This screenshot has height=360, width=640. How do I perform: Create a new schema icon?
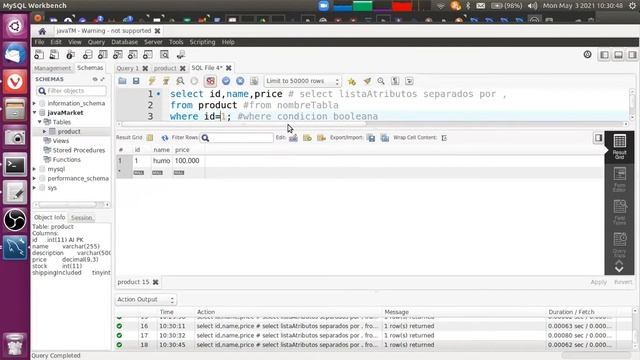87,54
